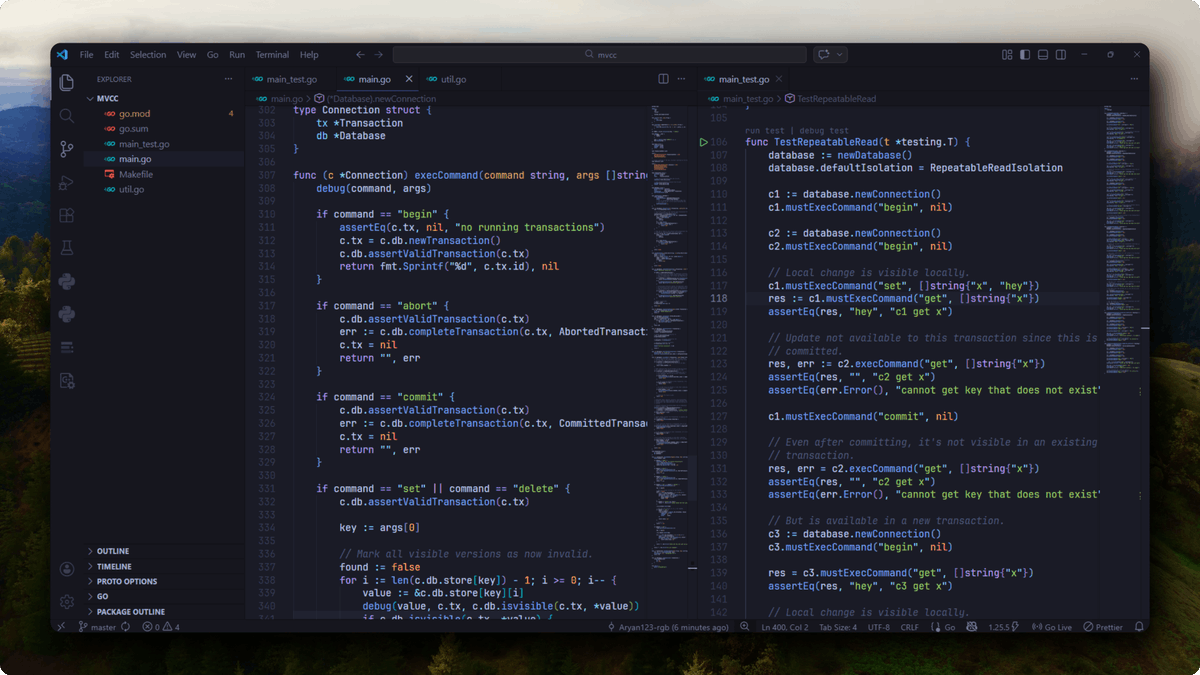Open the File menu
The height and width of the screenshot is (675, 1200).
click(86, 55)
